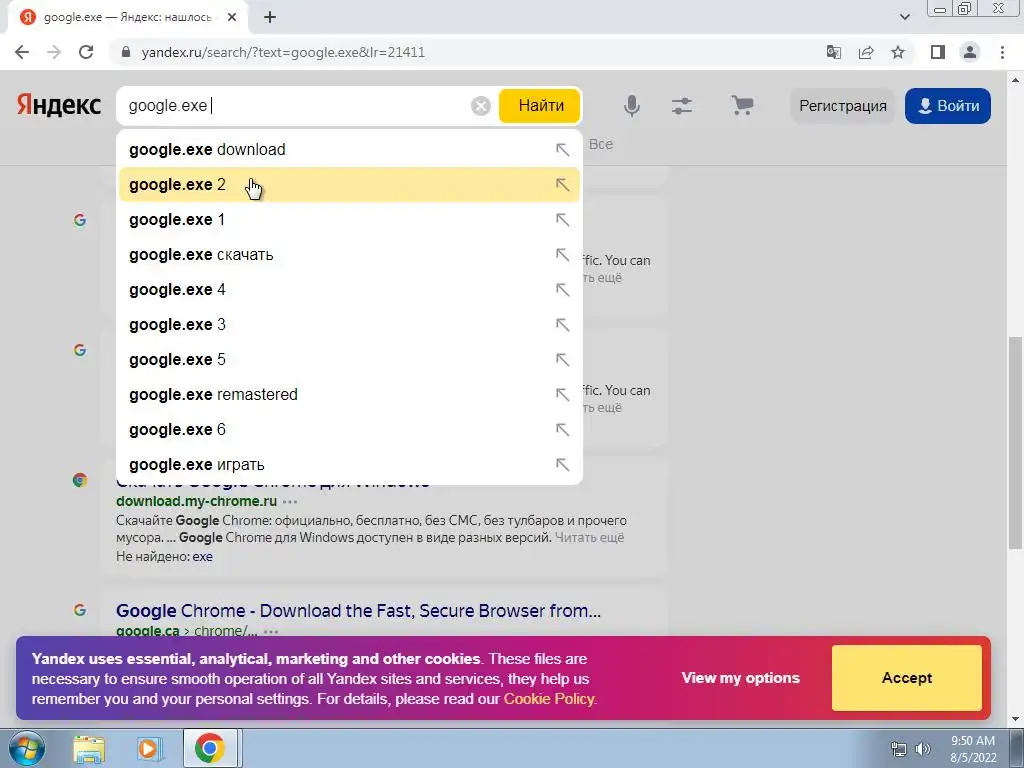Select suggestion google.exe 1
1024x768 pixels.
tap(349, 219)
